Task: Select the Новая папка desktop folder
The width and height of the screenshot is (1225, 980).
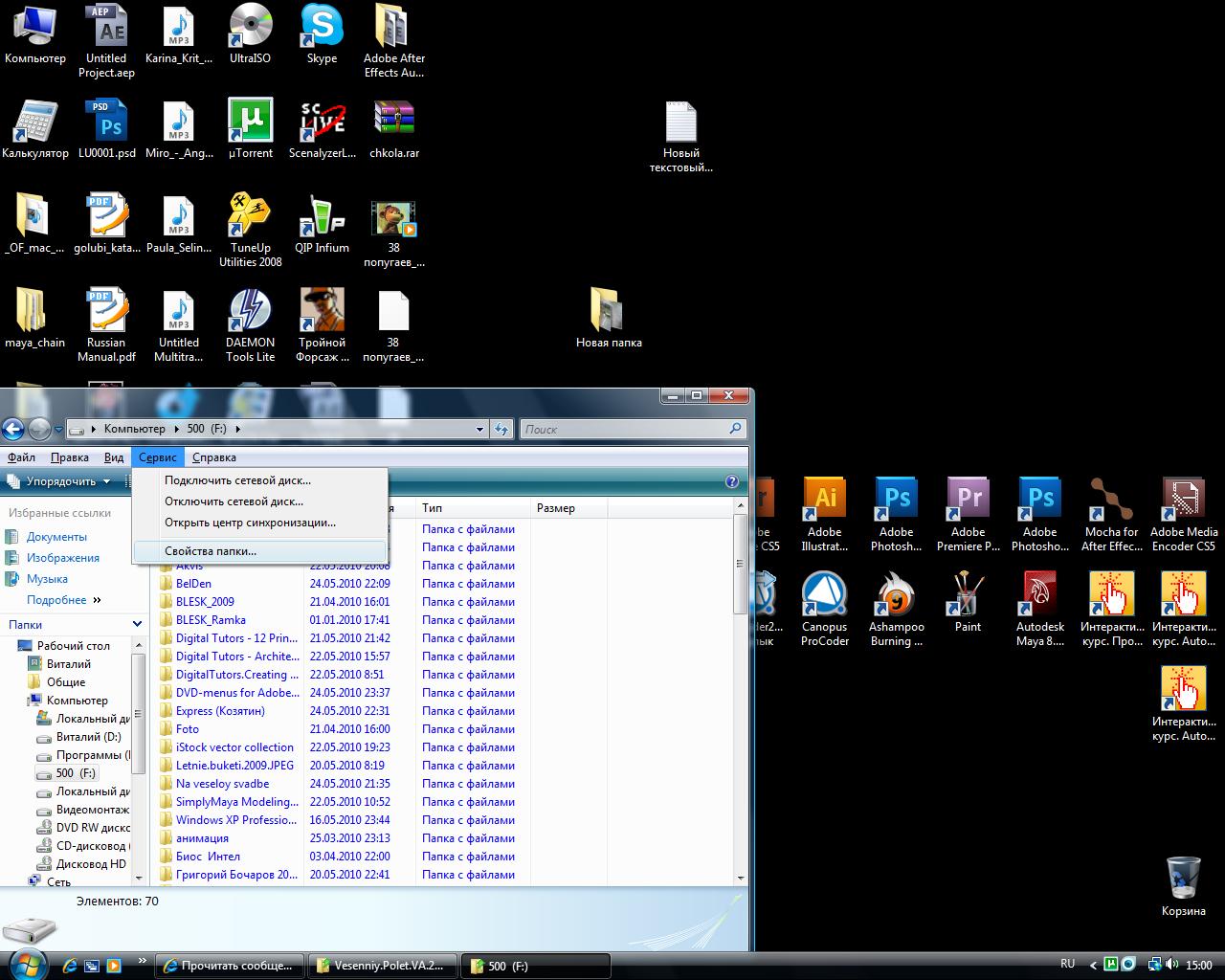Action: [609, 319]
